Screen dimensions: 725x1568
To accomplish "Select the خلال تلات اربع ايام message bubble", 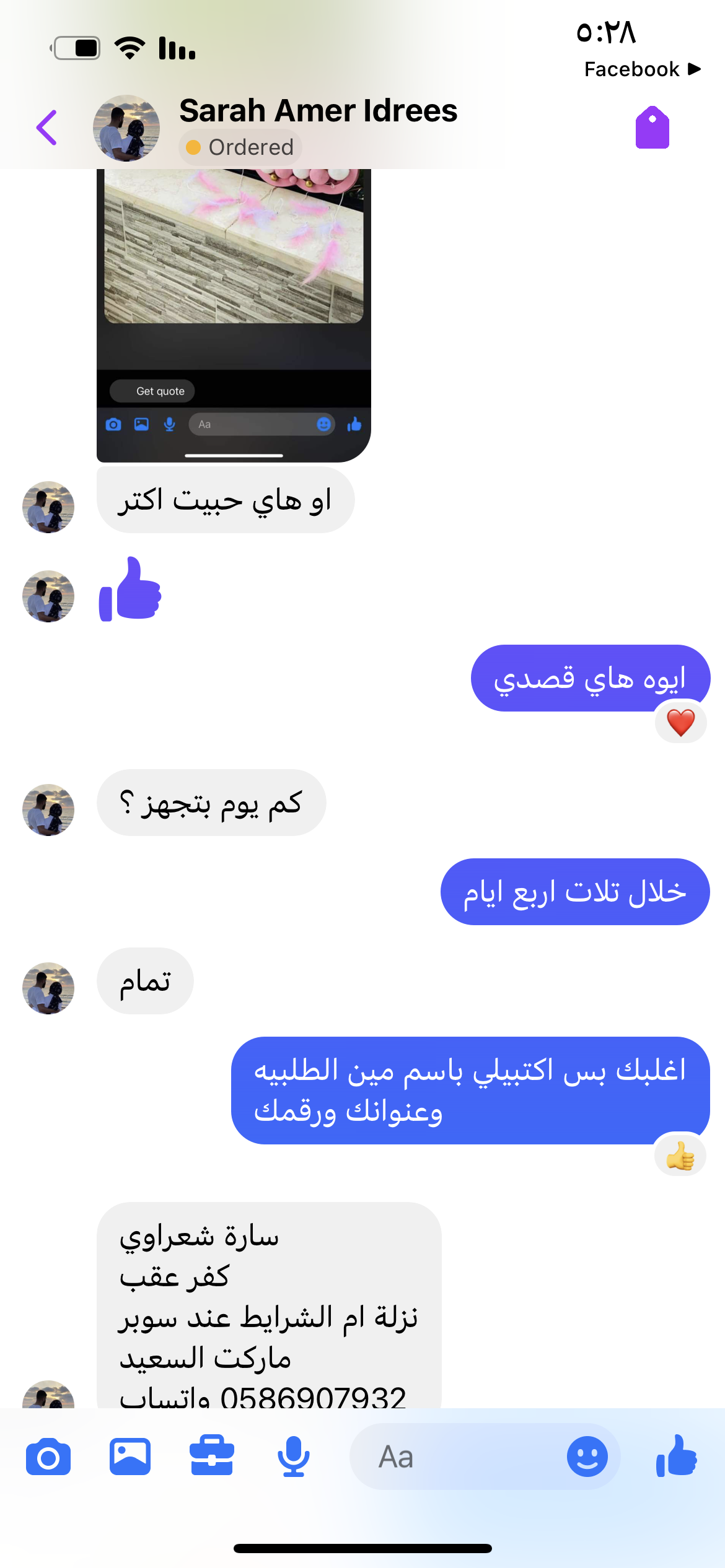I will 575,892.
